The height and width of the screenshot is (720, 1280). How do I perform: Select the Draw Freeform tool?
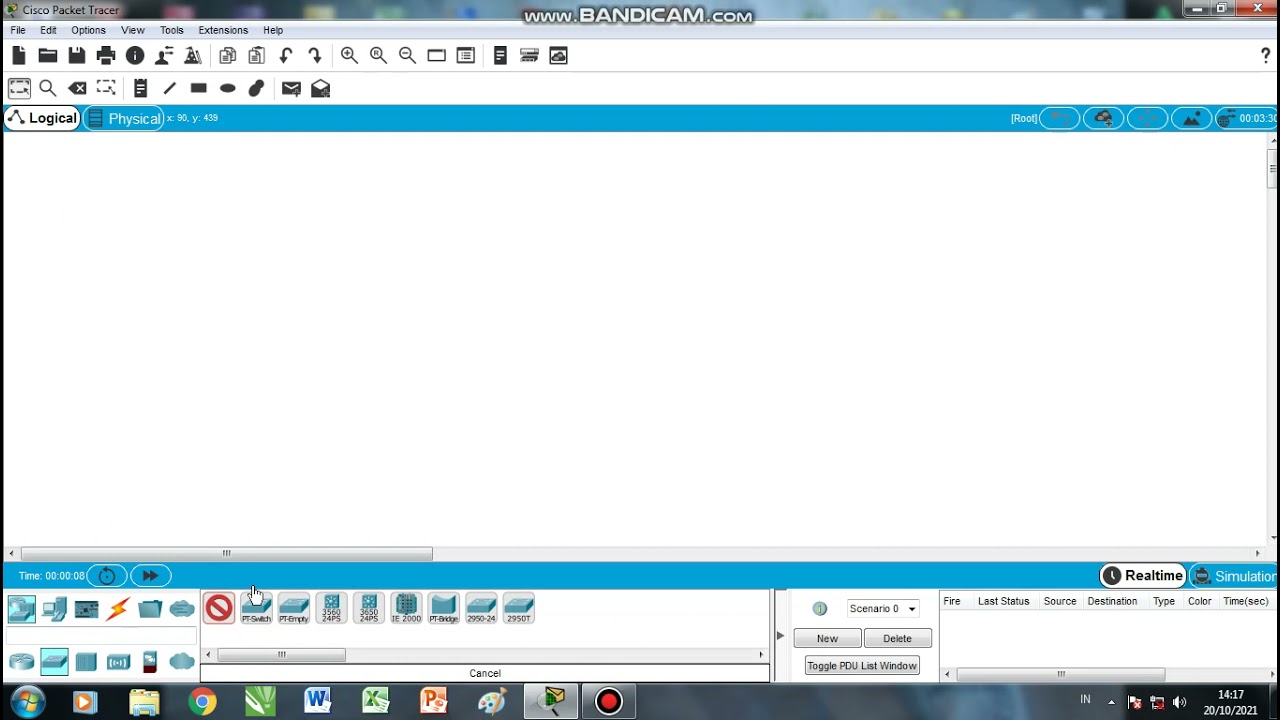click(256, 89)
